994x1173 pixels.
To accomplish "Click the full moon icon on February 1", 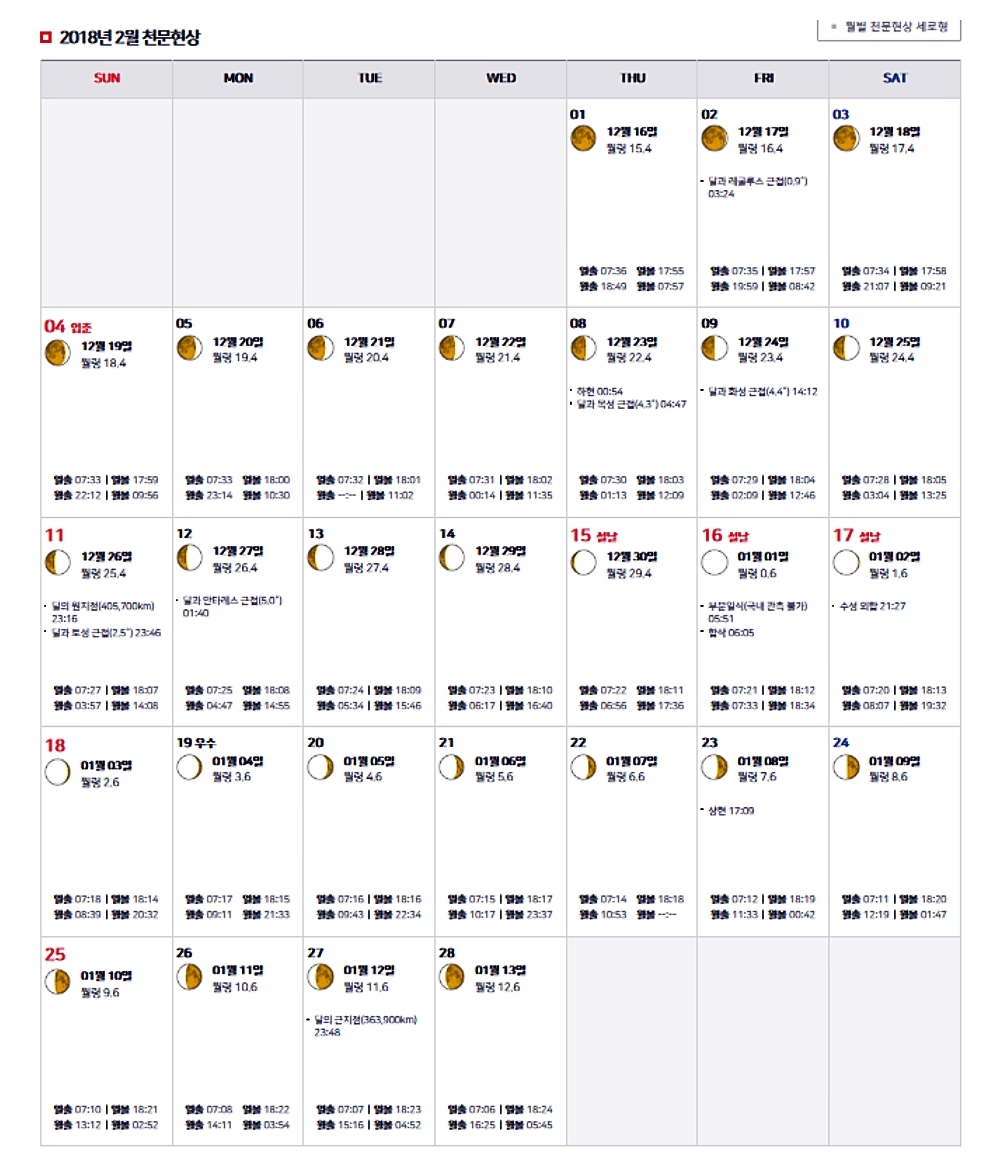I will coord(583,138).
